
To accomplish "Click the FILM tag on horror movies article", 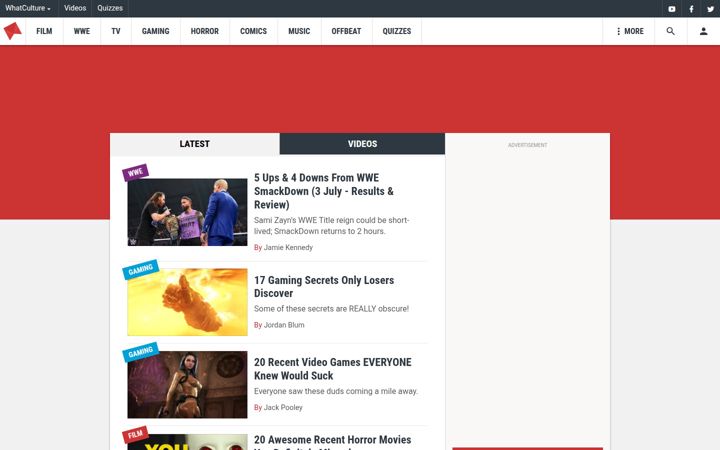I will coord(135,434).
